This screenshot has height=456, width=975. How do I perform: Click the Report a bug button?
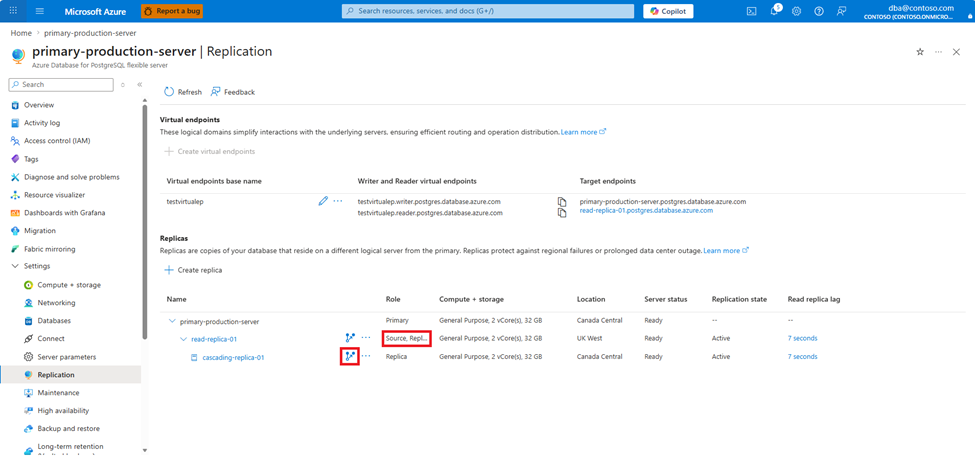172,11
